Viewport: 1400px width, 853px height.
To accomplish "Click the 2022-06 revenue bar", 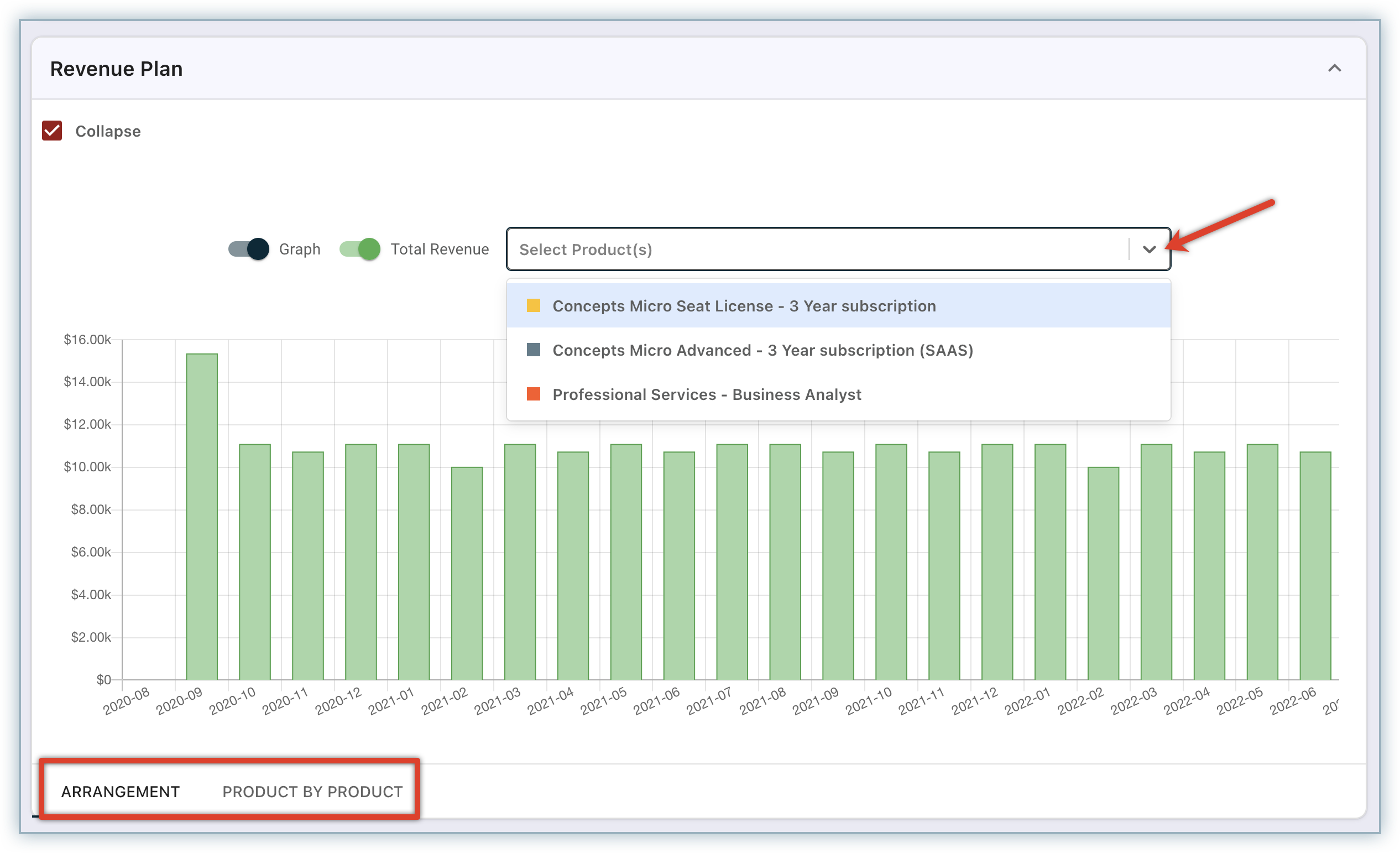I will [x=1315, y=565].
